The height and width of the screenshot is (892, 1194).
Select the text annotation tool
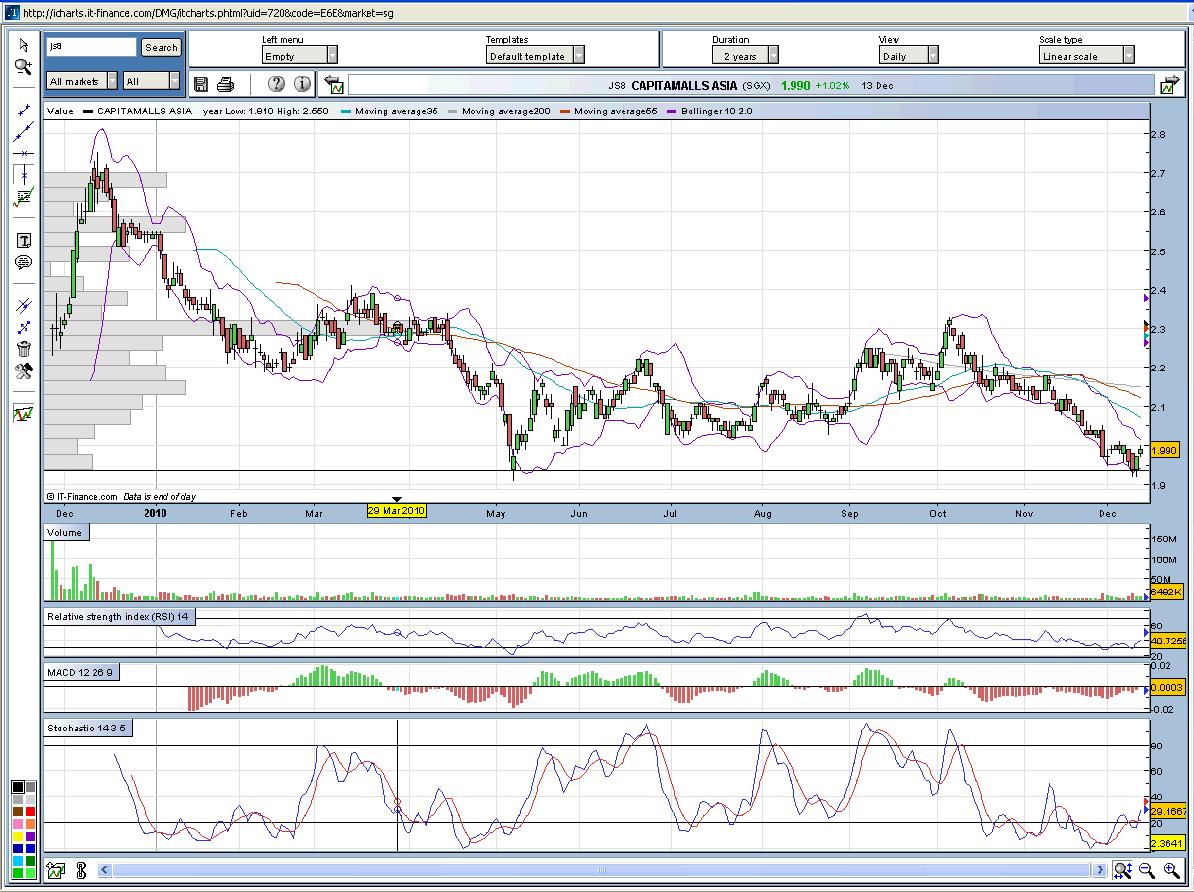(24, 241)
